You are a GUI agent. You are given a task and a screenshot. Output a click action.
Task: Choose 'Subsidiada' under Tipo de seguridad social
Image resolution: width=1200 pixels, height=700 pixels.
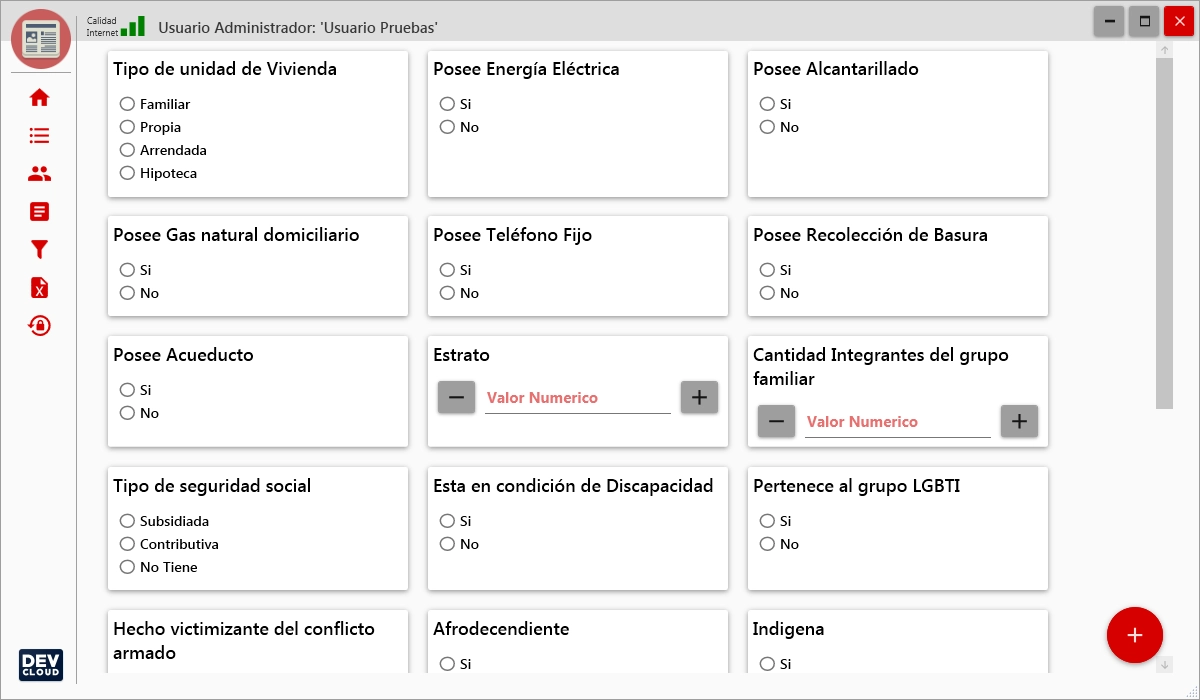click(x=127, y=520)
